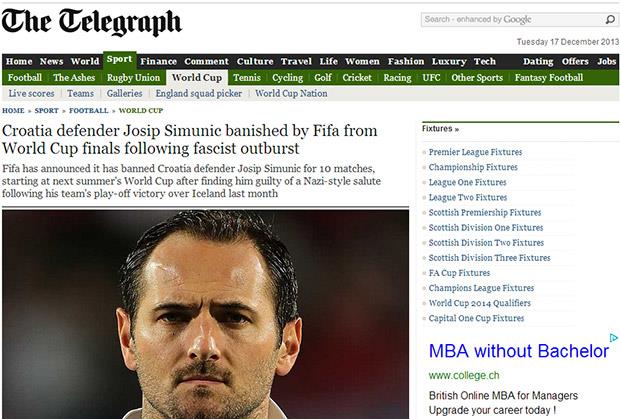Open the Fantasy Football section
The height and width of the screenshot is (419, 620).
pos(549,77)
